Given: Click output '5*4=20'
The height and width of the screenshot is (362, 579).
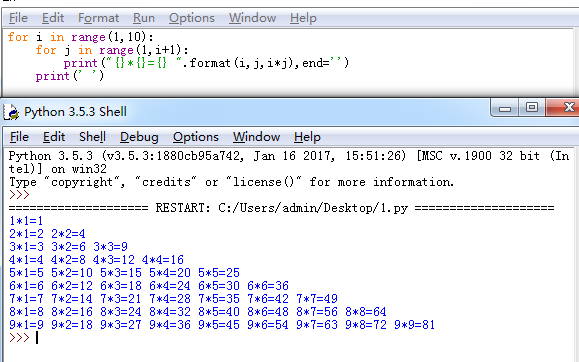Looking at the screenshot, I should coord(170,273).
